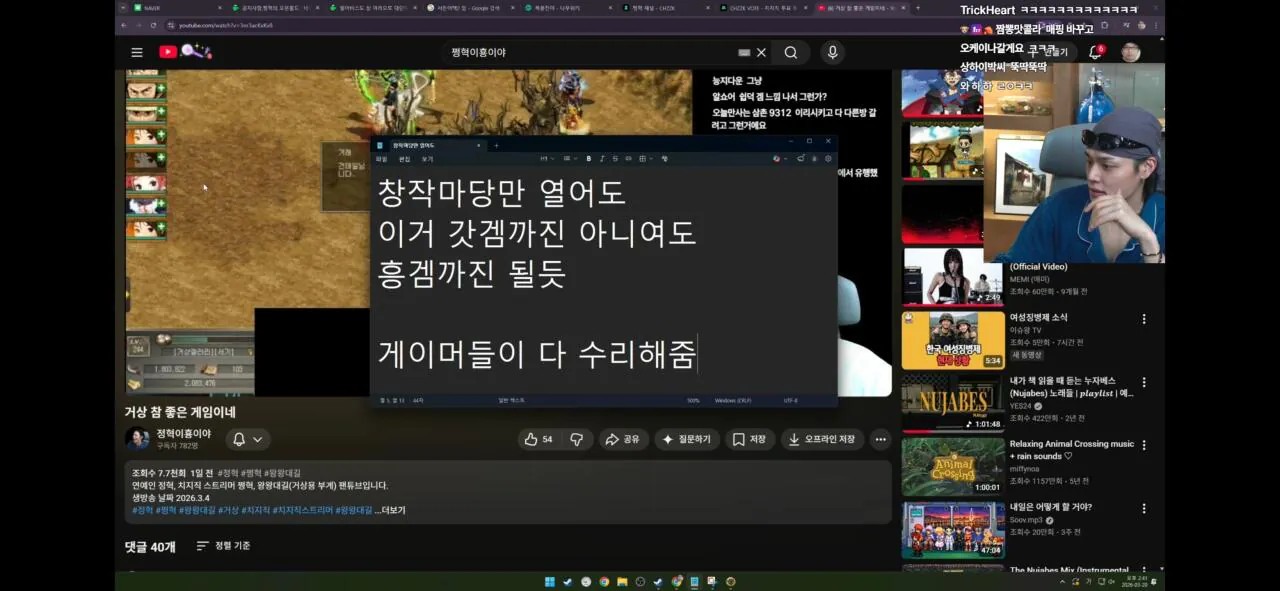The image size is (1280, 591).
Task: Like the video with 54 likes
Action: click(539, 439)
